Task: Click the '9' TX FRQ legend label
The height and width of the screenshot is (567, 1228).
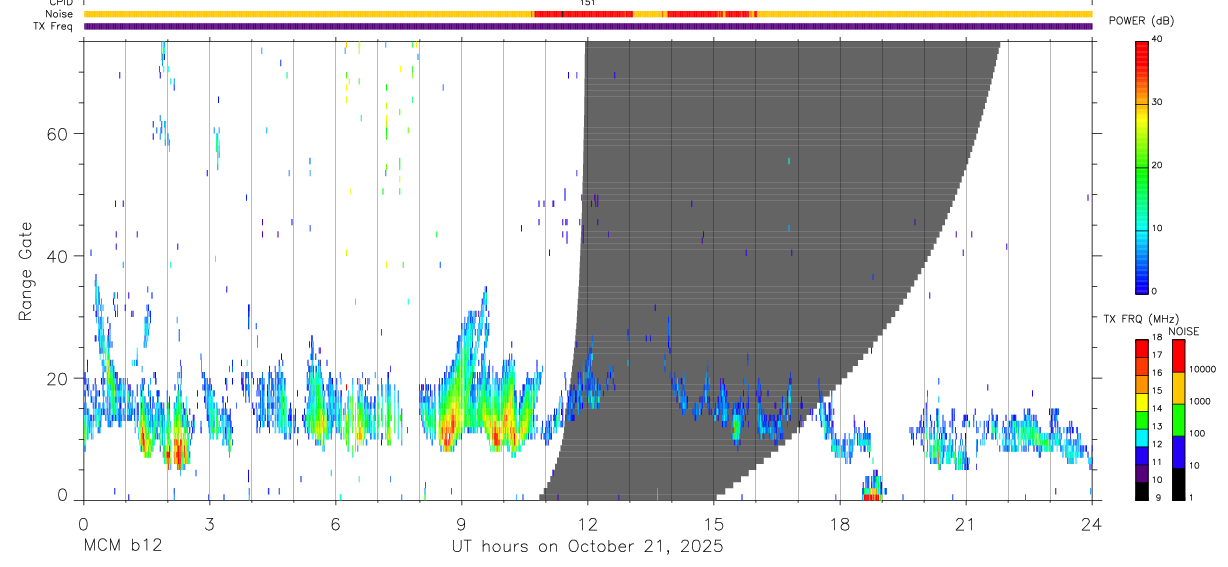Action: tap(1156, 497)
